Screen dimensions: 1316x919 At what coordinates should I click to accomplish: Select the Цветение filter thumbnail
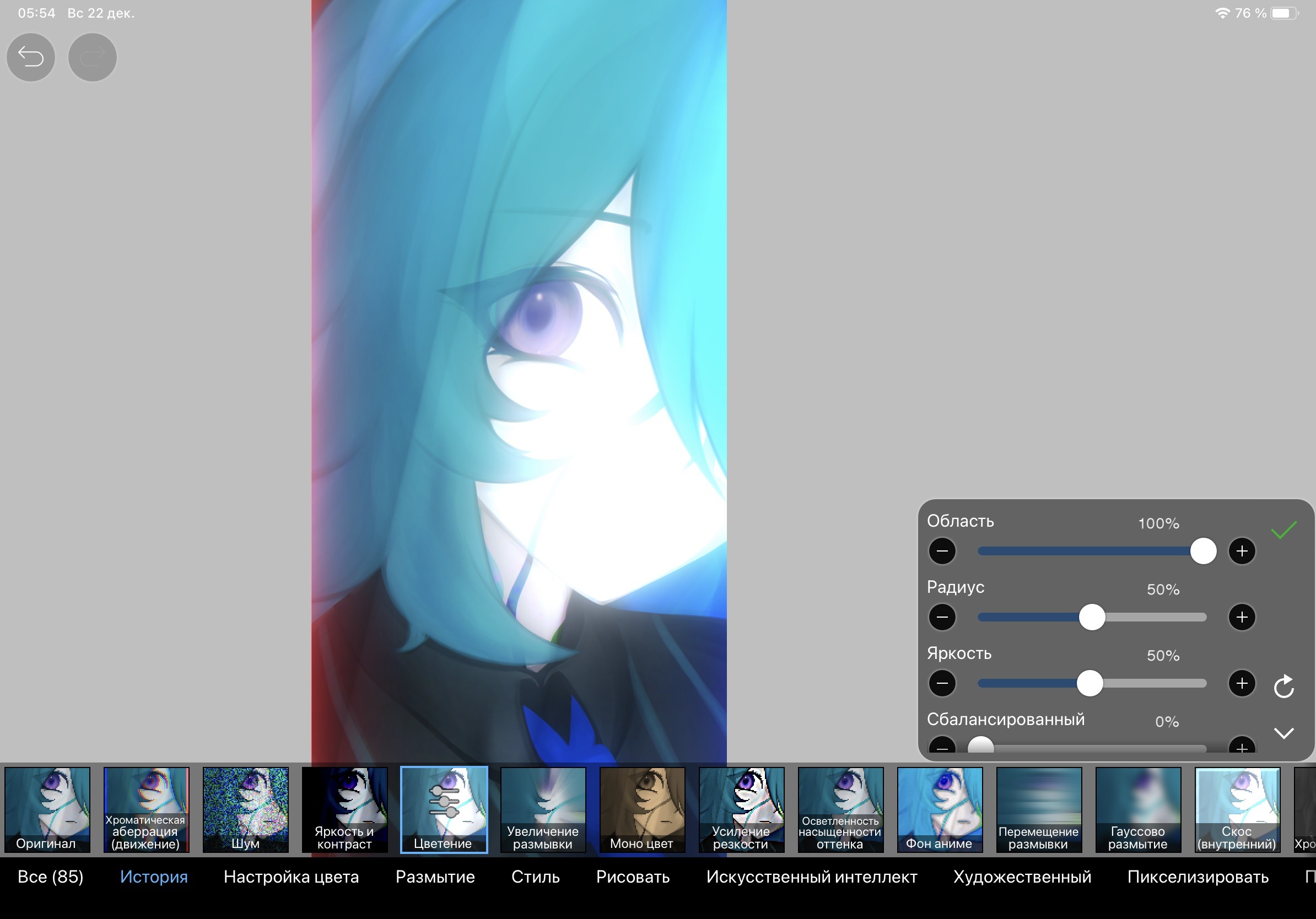coord(444,809)
